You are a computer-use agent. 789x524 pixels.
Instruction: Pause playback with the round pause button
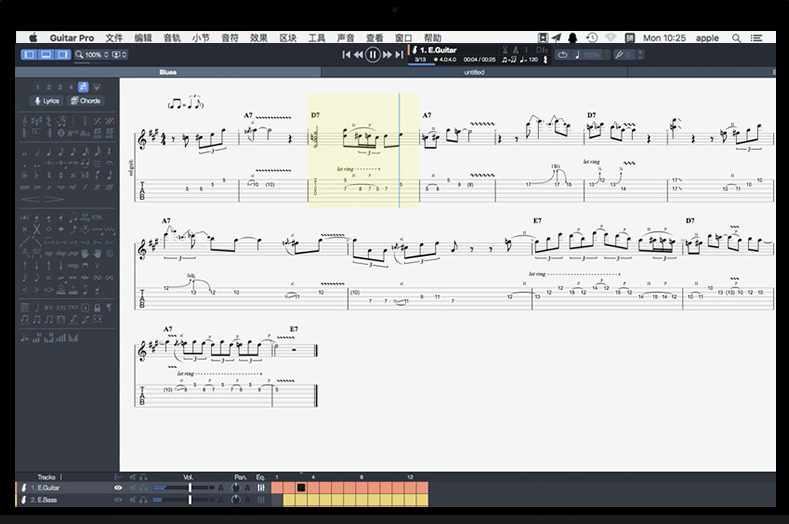pyautogui.click(x=372, y=54)
